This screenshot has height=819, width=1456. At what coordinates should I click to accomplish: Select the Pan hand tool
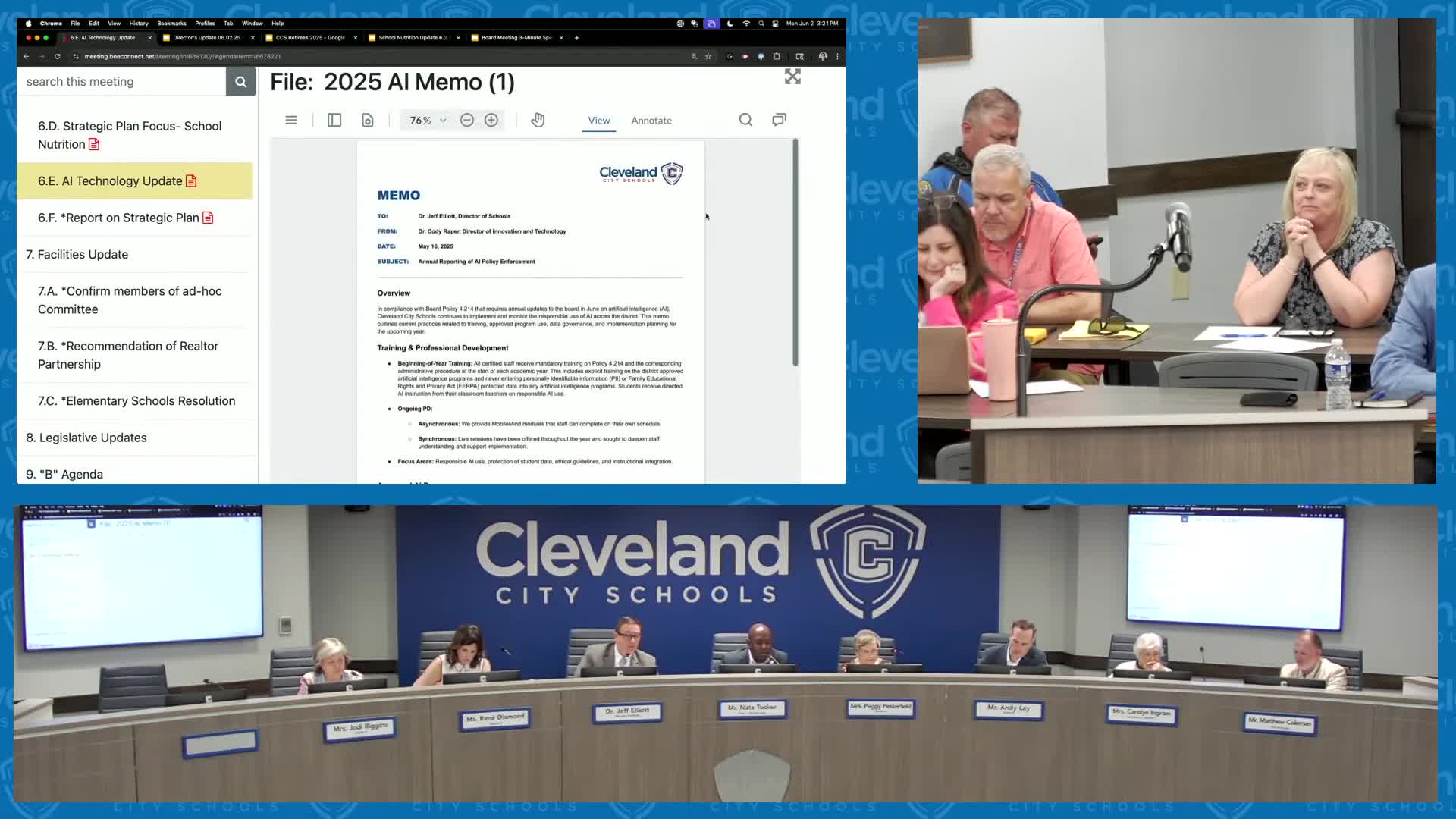coord(538,120)
